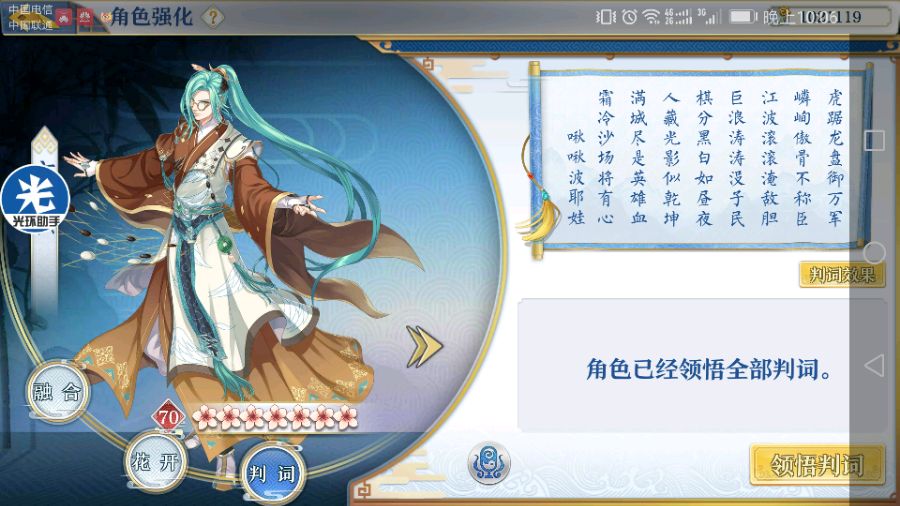900x506 pixels.
Task: Click the yellow tassel on the scroll
Action: click(541, 218)
